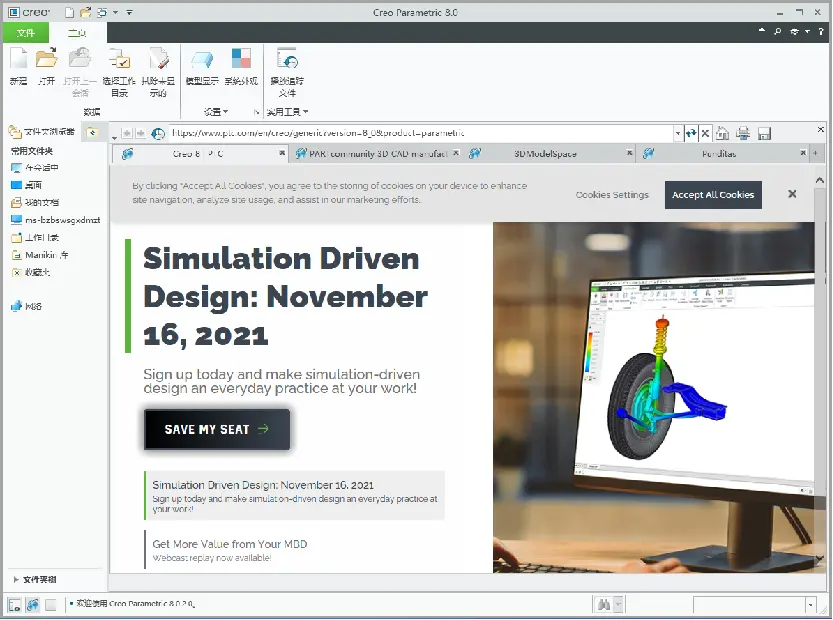This screenshot has height=620, width=833.
Task: Open system appearance (系统外观) icon
Action: [241, 58]
